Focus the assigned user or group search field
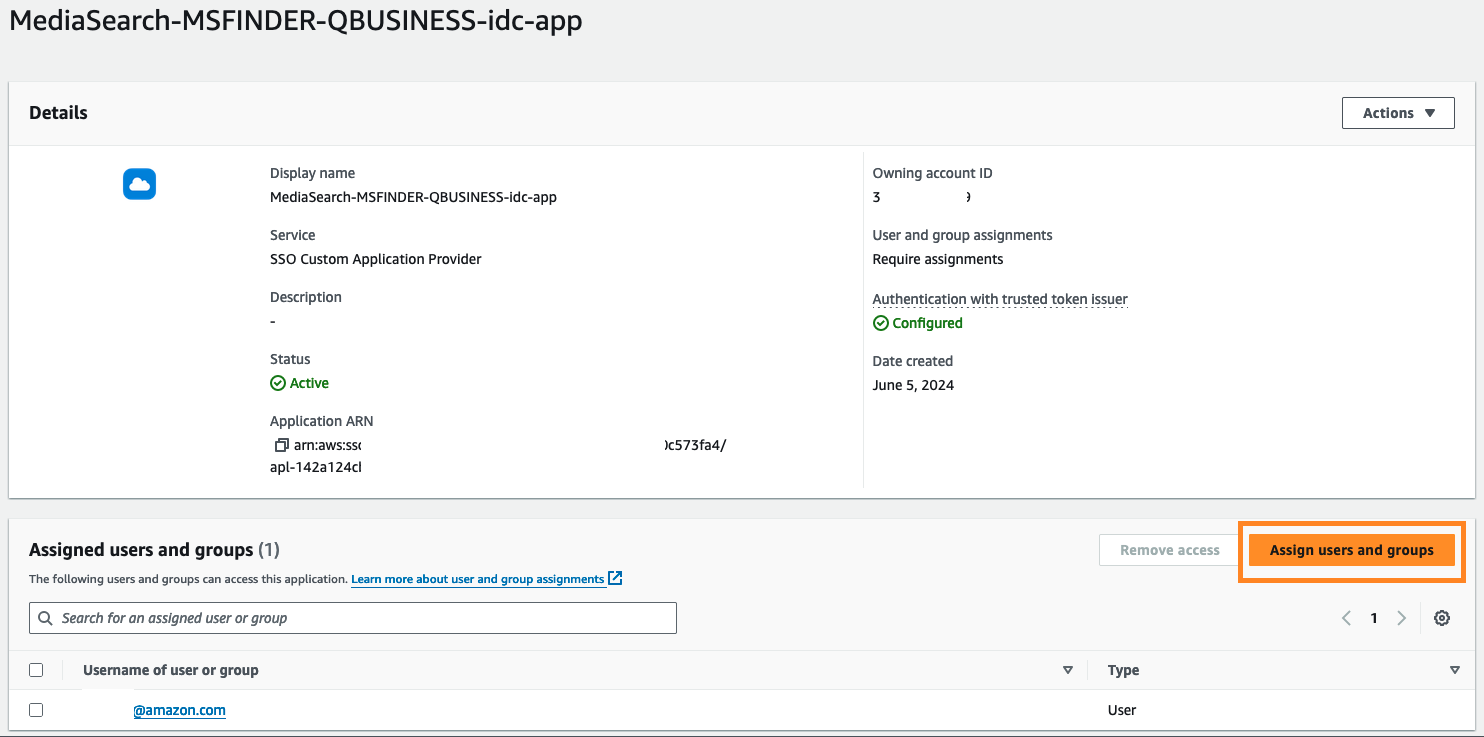The image size is (1484, 737). [353, 618]
